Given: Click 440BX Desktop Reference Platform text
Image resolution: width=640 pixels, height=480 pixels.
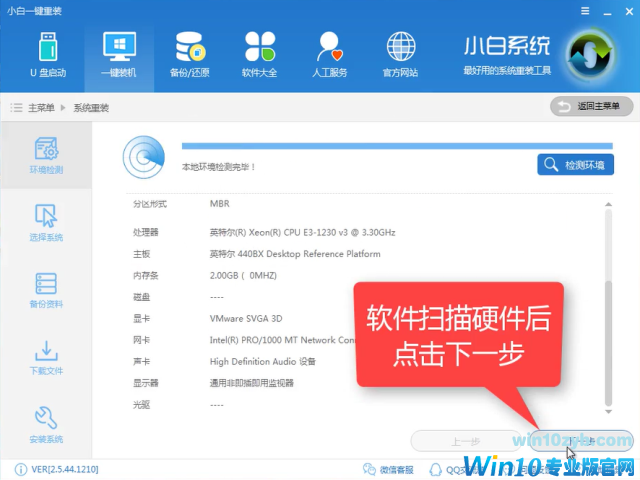Looking at the screenshot, I should pos(309,254).
